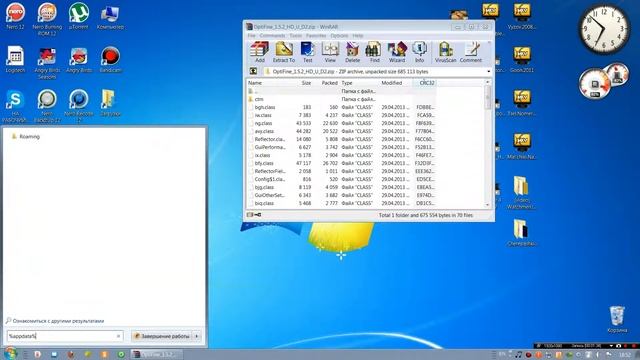Open the Корзина recycle bin

click(617, 319)
